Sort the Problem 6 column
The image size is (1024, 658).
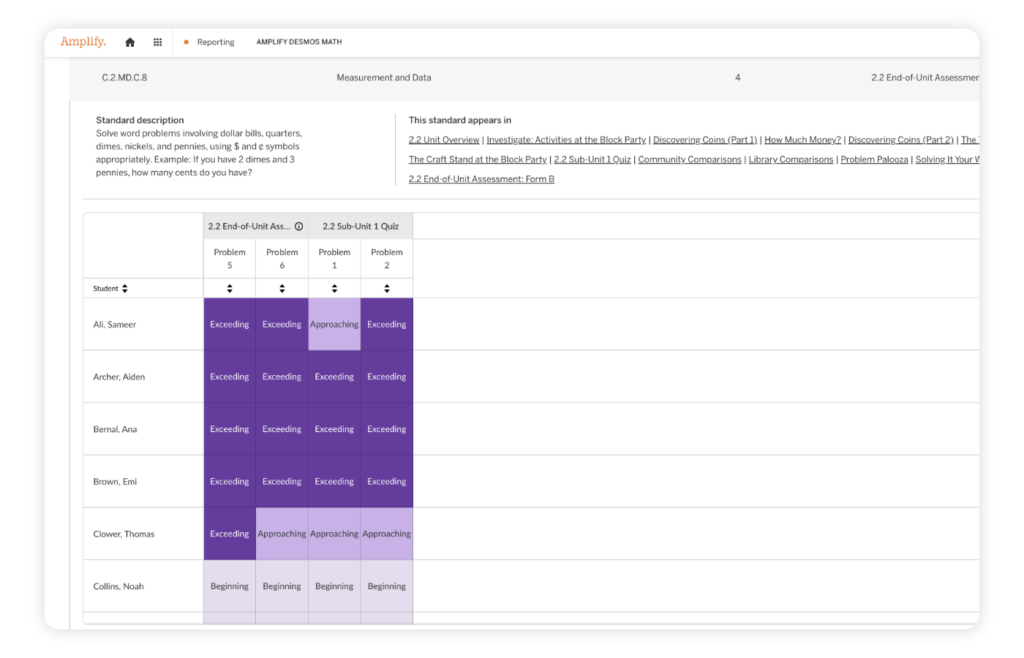282,288
